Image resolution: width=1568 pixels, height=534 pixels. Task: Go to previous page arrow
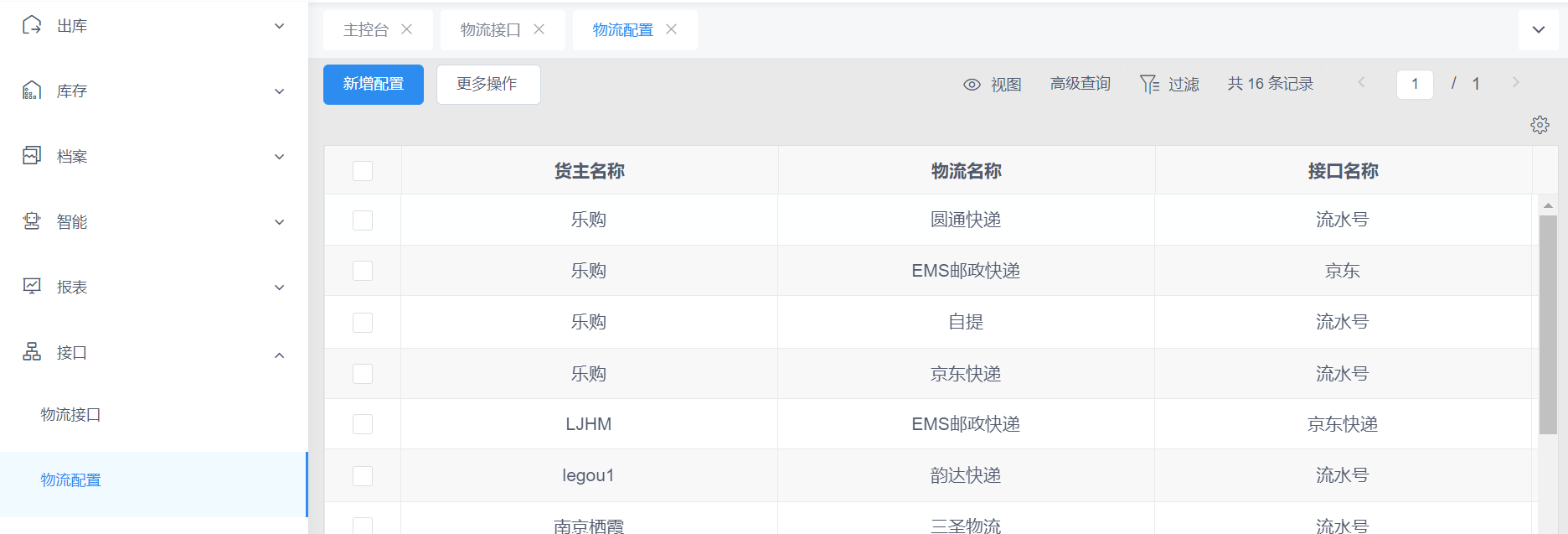pos(1361,82)
